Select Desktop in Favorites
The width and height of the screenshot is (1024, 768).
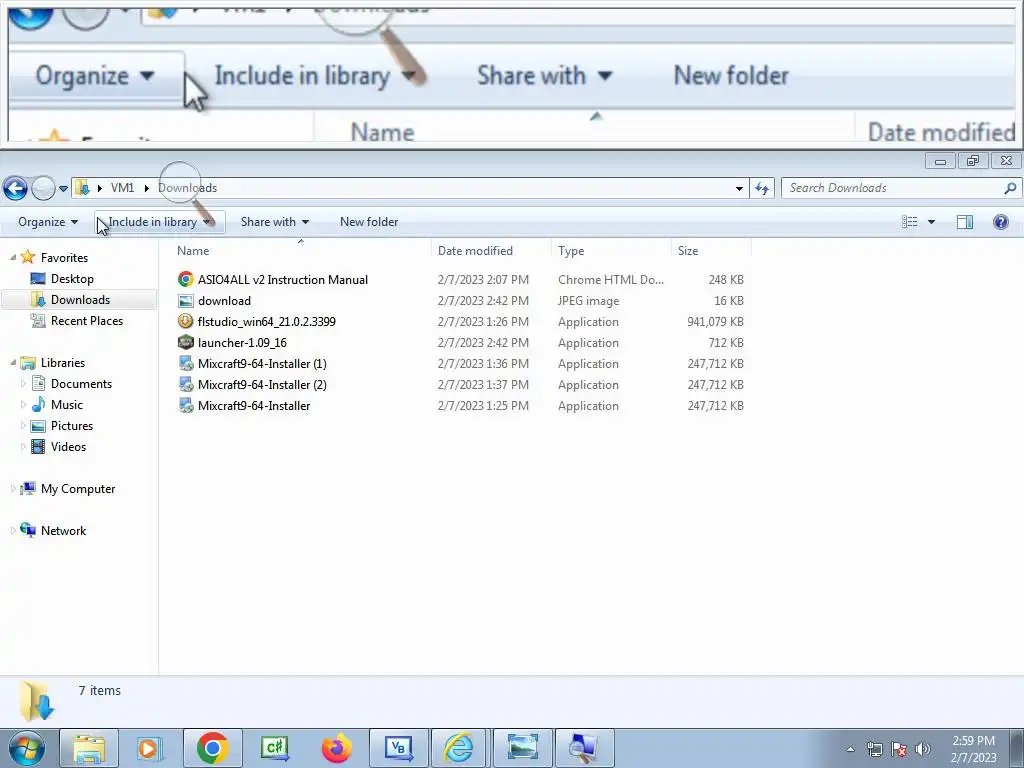(x=72, y=279)
